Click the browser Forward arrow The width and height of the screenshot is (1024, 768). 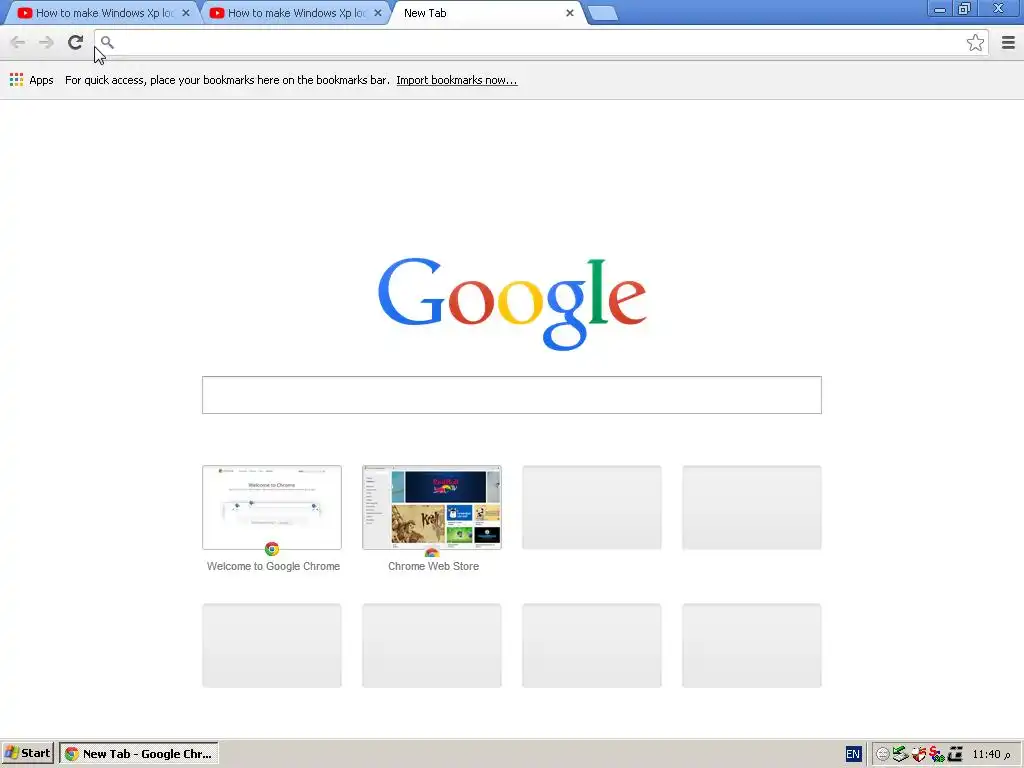pos(46,43)
